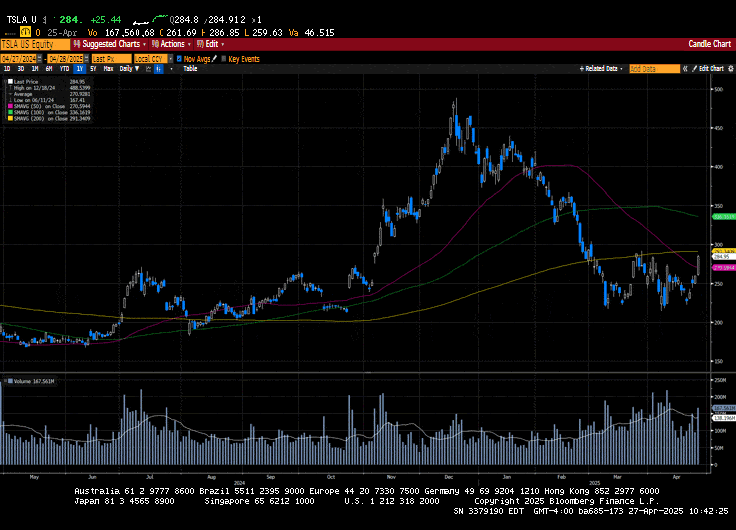Switch to the Table view
Screen dimensions: 736x530
click(x=189, y=69)
